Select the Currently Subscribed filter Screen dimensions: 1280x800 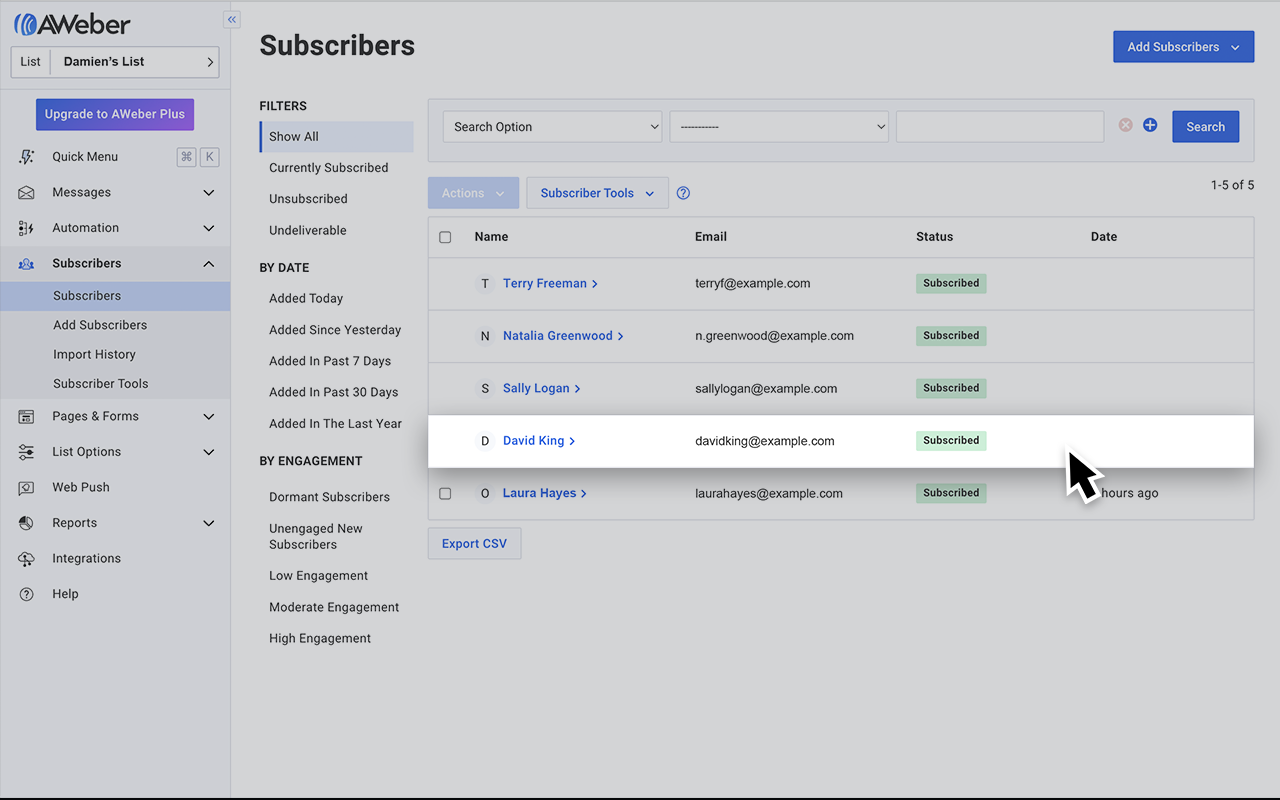pyautogui.click(x=328, y=168)
